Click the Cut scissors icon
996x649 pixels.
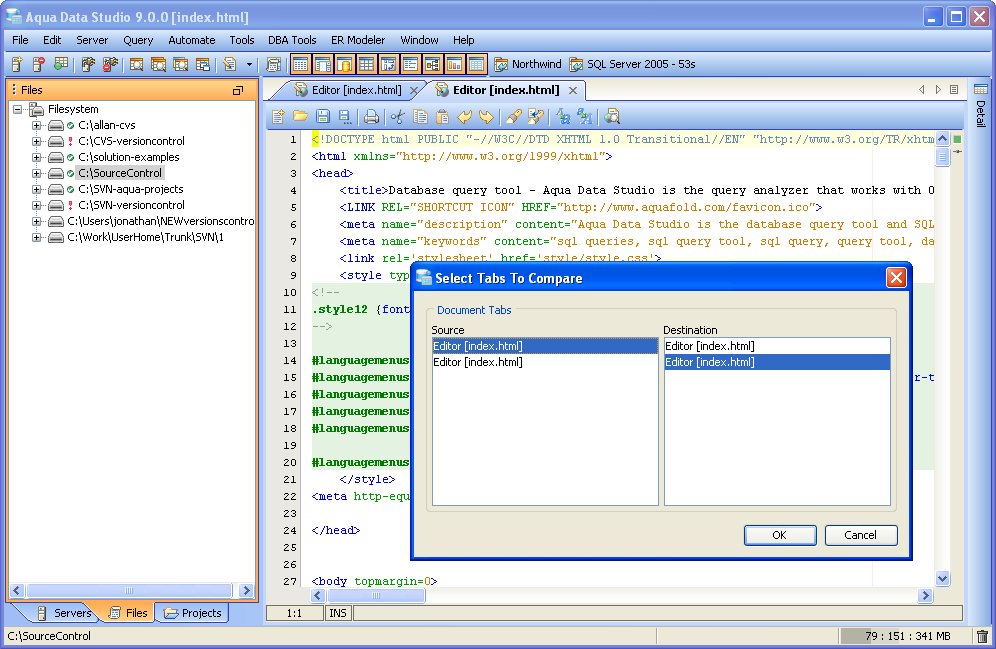(398, 117)
